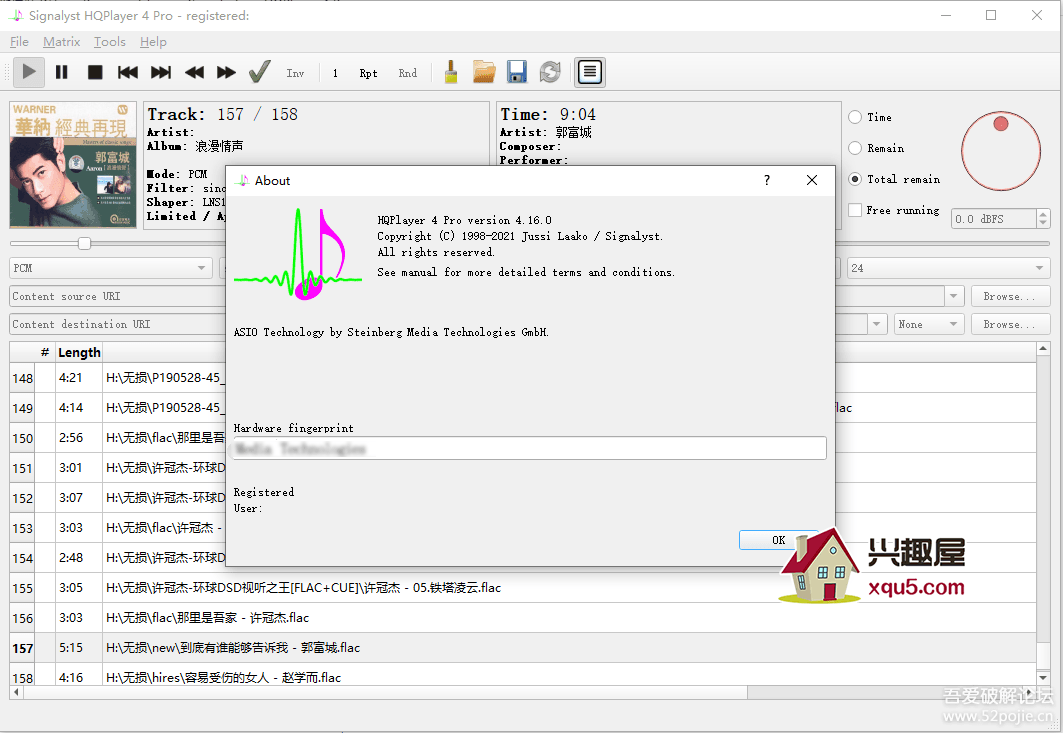The image size is (1063, 733).
Task: Toggle Rnd random playback
Action: tap(407, 73)
